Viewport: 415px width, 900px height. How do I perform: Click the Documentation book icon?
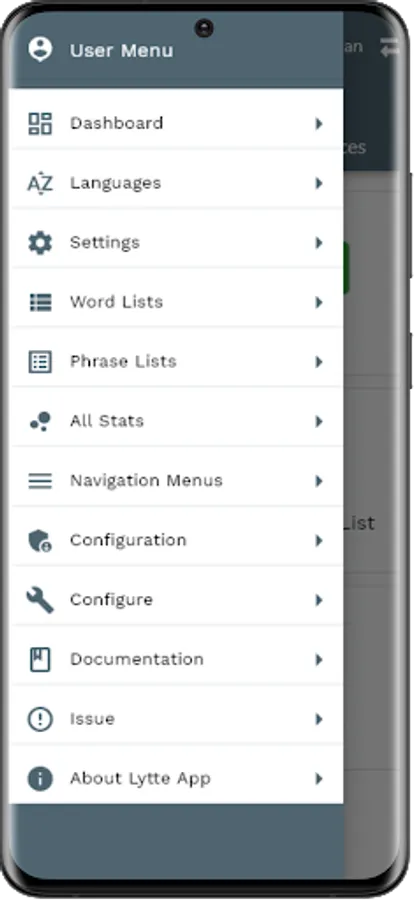pyautogui.click(x=40, y=660)
